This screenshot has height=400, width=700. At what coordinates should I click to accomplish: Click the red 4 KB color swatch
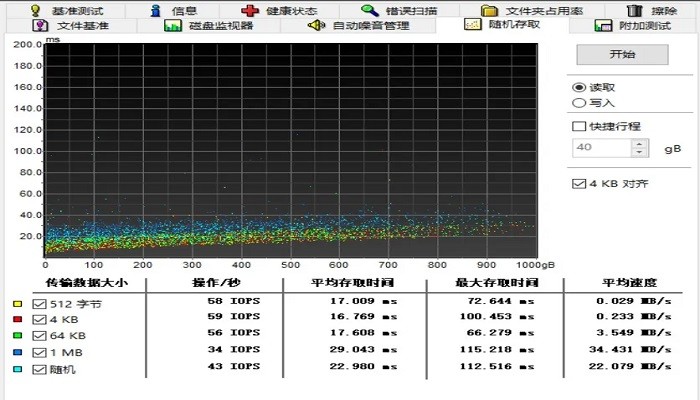coord(17,321)
